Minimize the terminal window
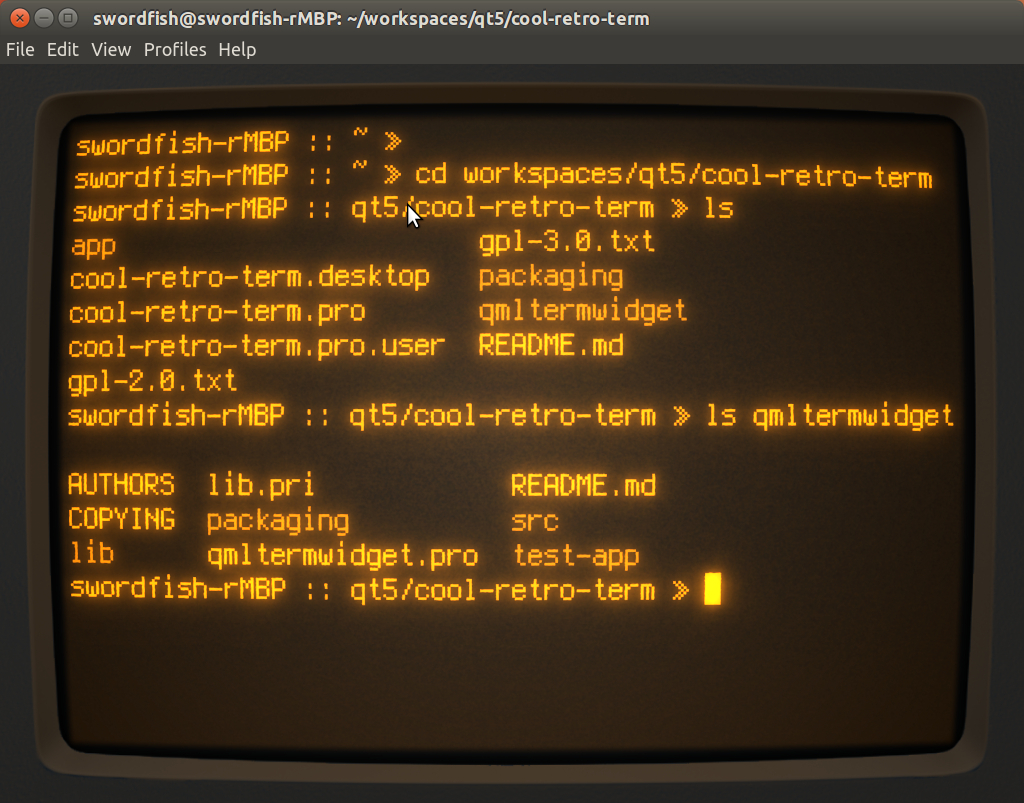 pyautogui.click(x=44, y=18)
